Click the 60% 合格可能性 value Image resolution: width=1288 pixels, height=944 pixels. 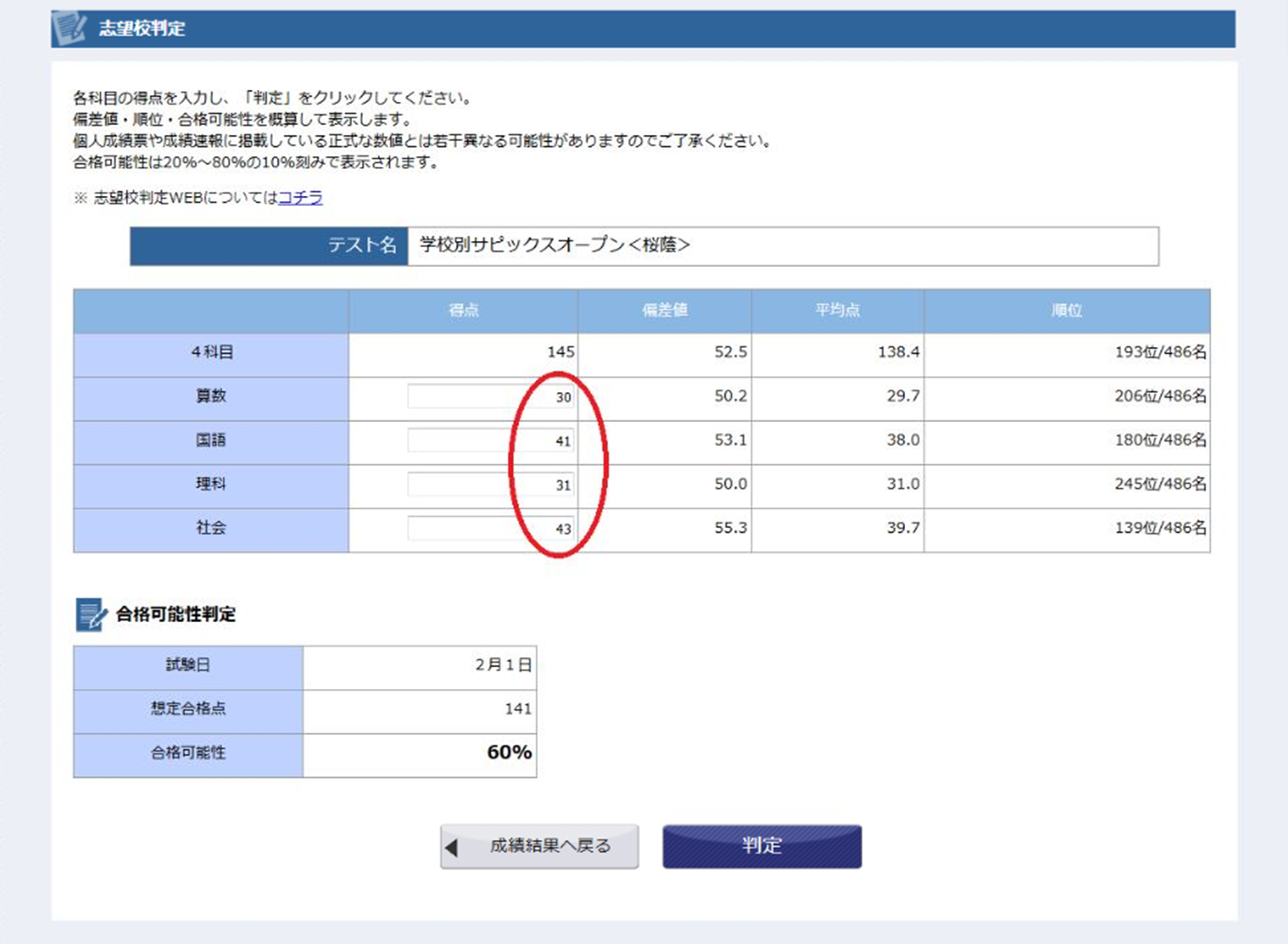click(509, 753)
